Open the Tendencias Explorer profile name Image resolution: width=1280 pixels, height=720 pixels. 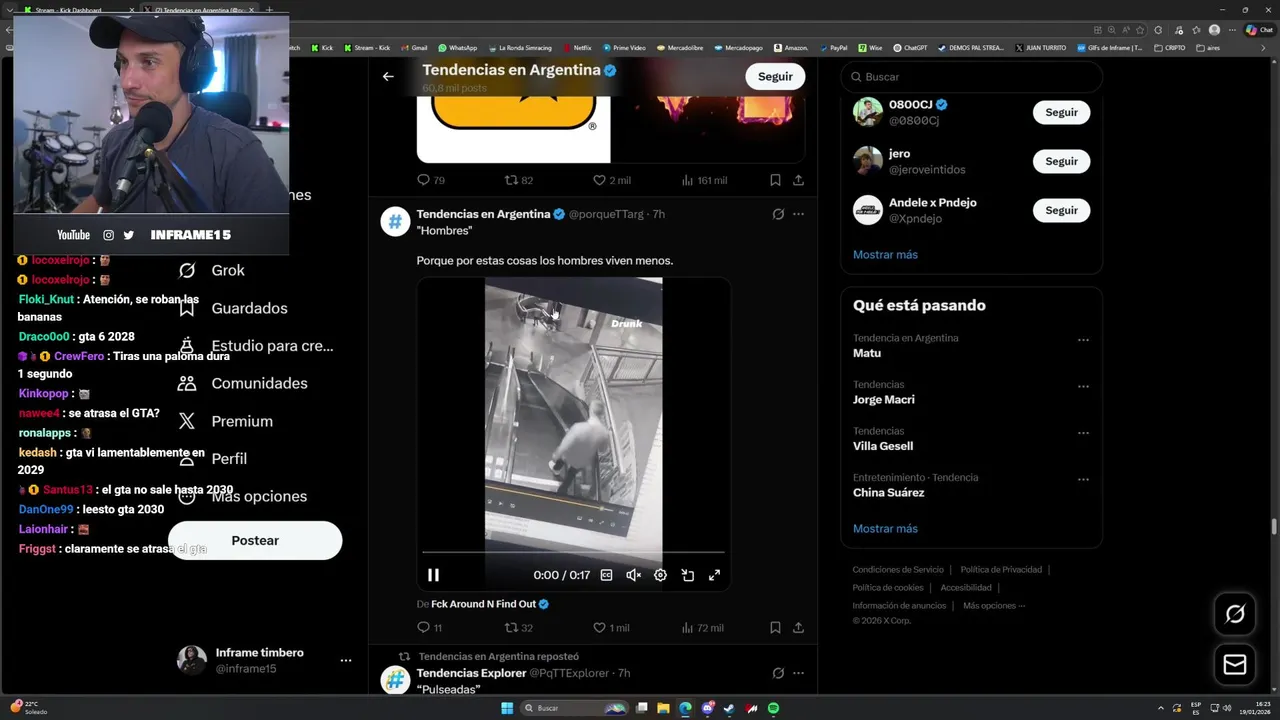471,673
